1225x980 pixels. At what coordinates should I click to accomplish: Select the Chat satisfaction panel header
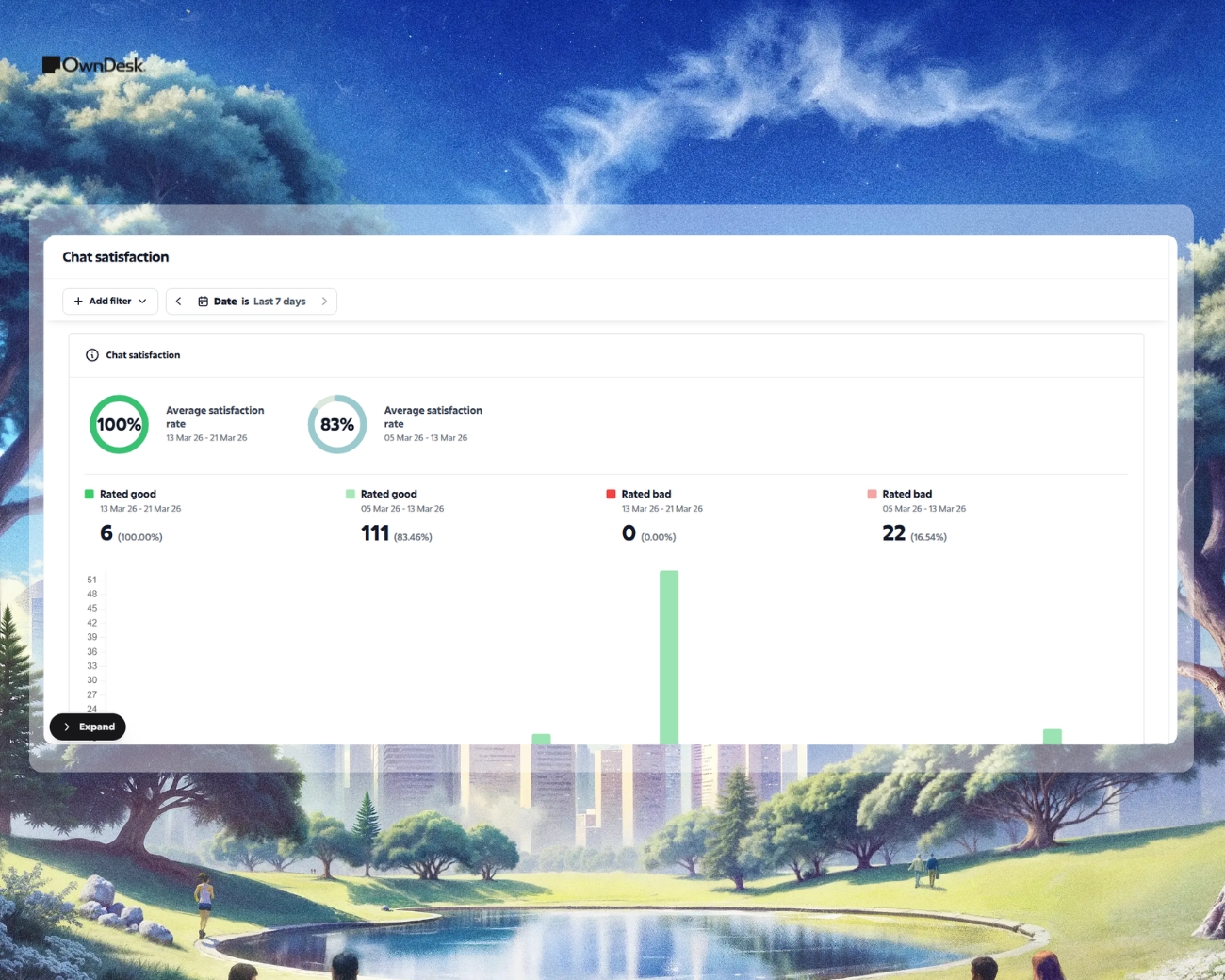[142, 354]
